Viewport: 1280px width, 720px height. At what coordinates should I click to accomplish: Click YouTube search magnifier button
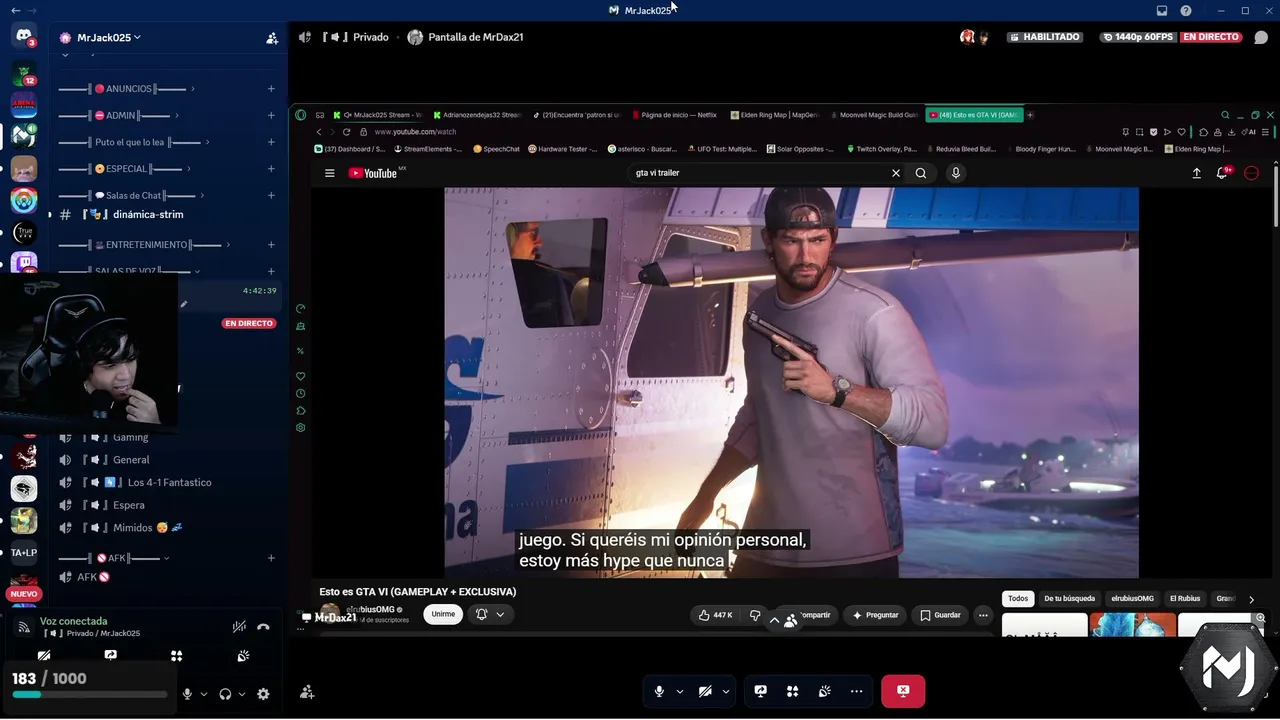[x=921, y=173]
